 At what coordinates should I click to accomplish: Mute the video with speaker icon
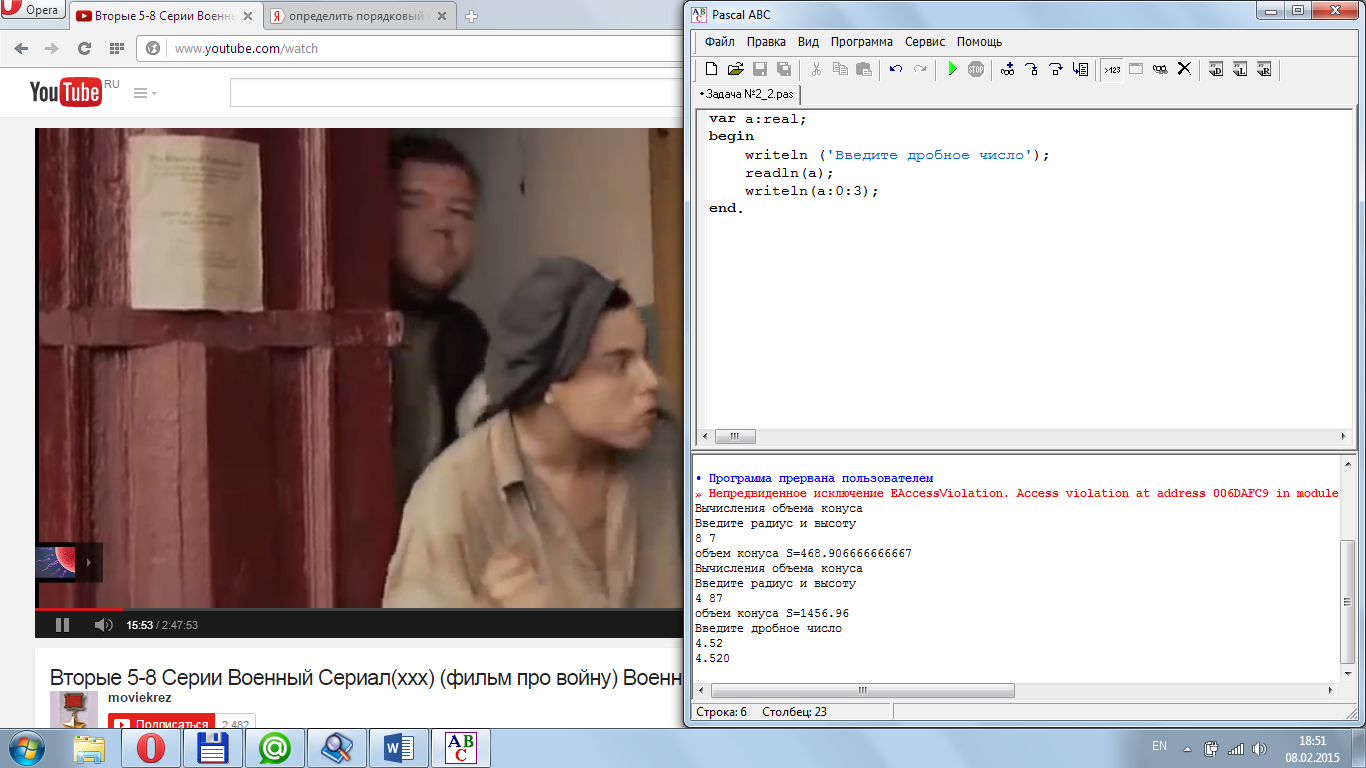pos(103,625)
